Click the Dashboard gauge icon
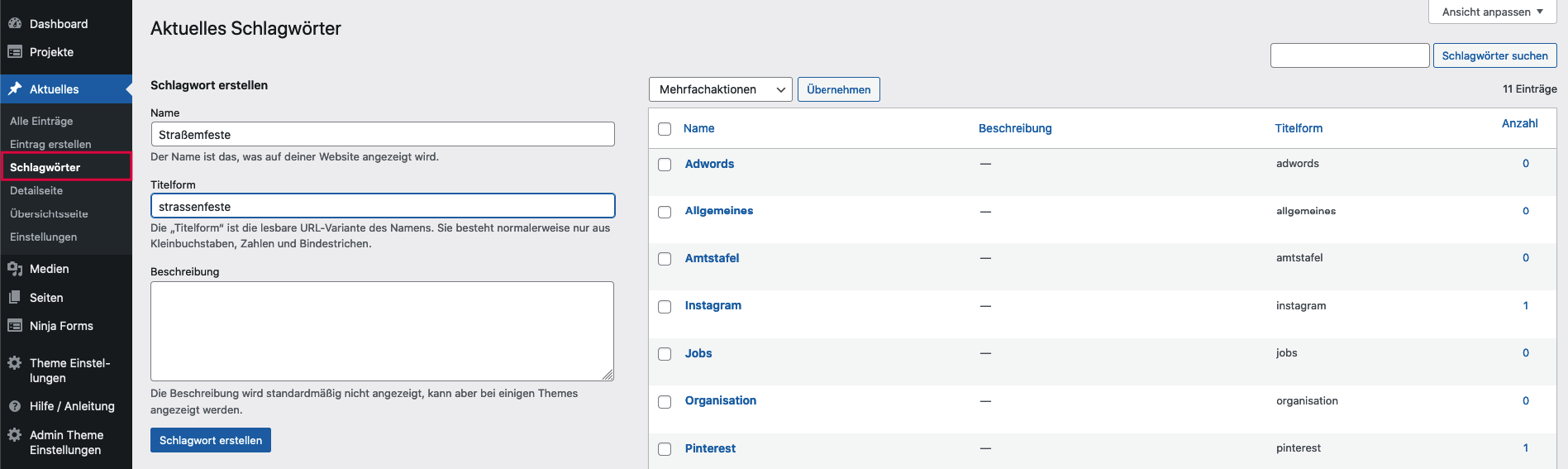The height and width of the screenshot is (469, 1568). click(x=15, y=24)
